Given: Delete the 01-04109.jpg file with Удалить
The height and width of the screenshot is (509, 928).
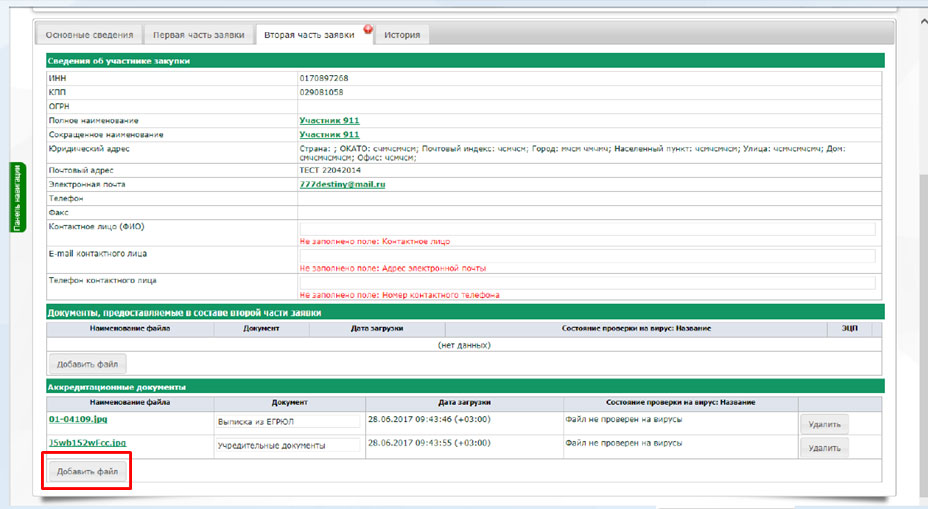Looking at the screenshot, I should click(824, 424).
